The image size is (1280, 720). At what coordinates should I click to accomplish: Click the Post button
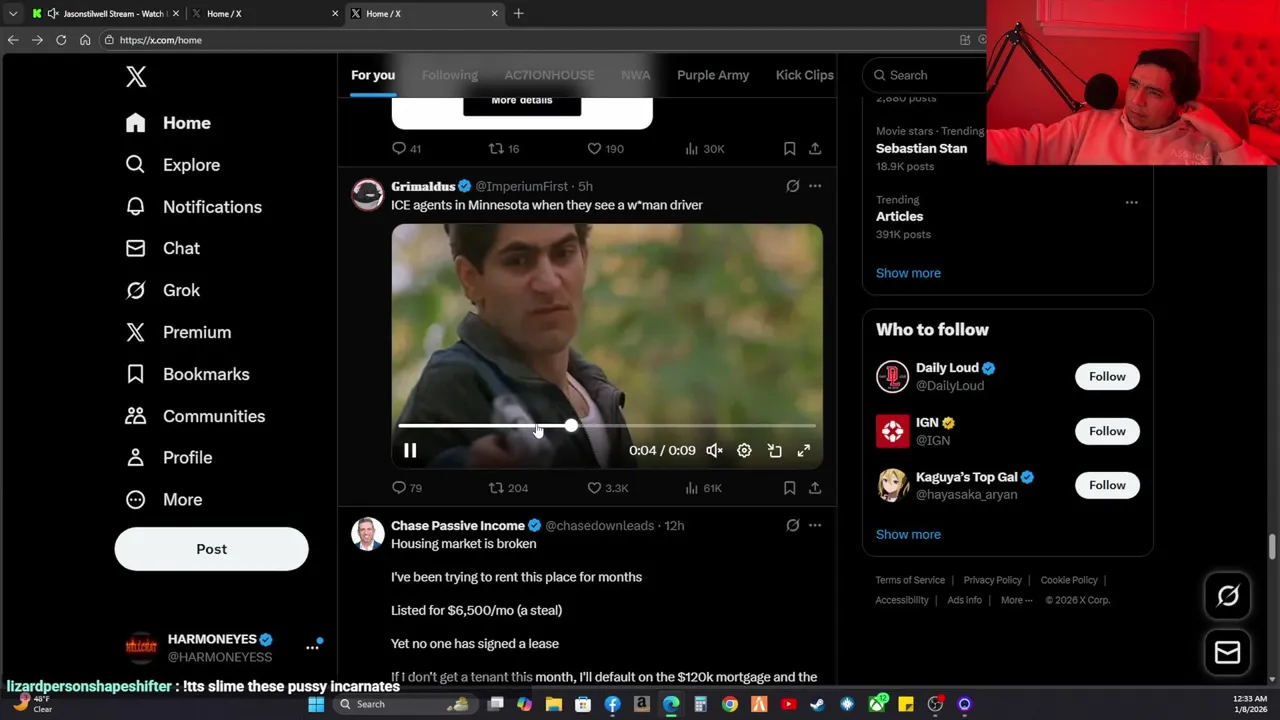(x=211, y=549)
